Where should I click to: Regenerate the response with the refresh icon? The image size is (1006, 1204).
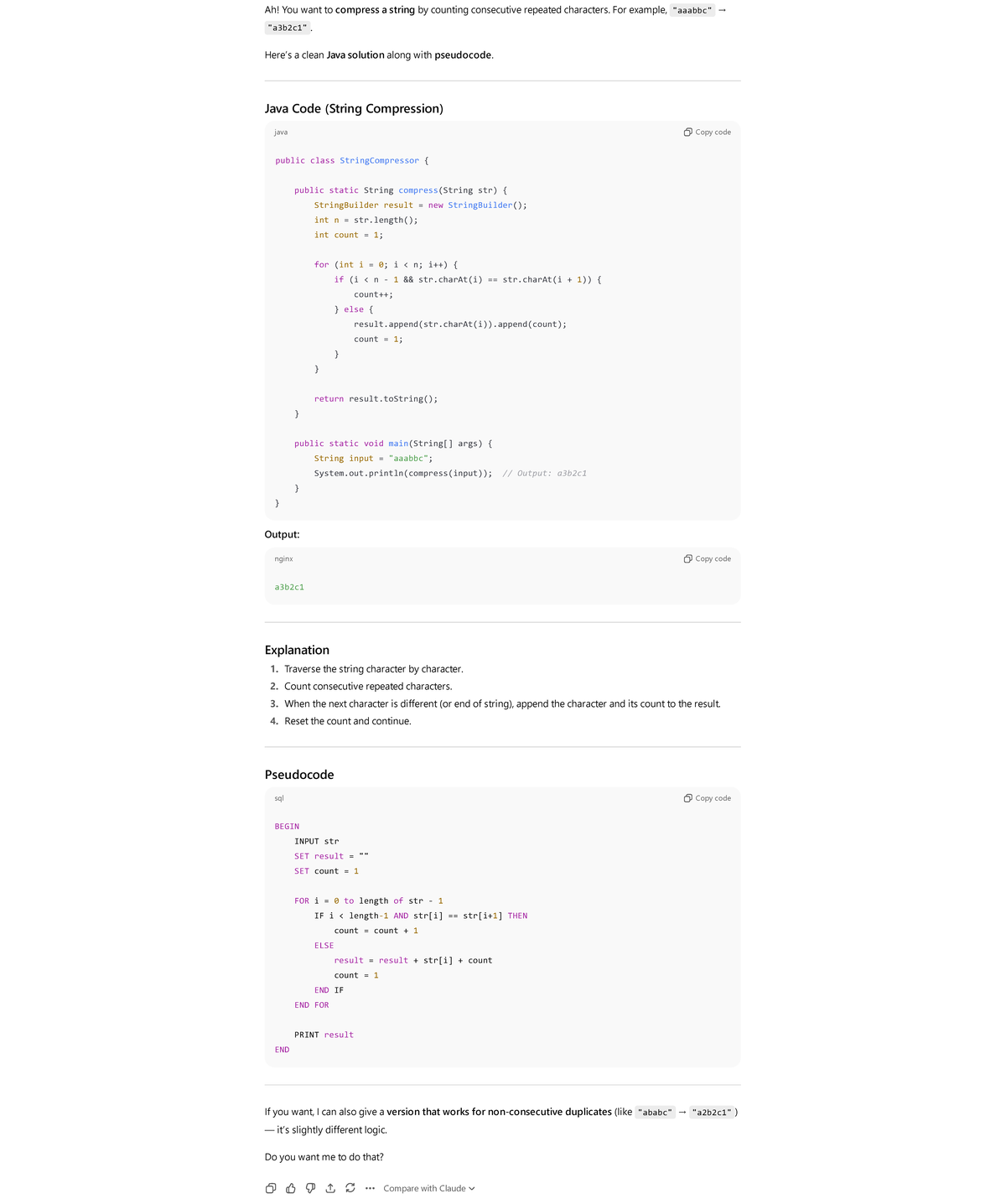tap(350, 1188)
